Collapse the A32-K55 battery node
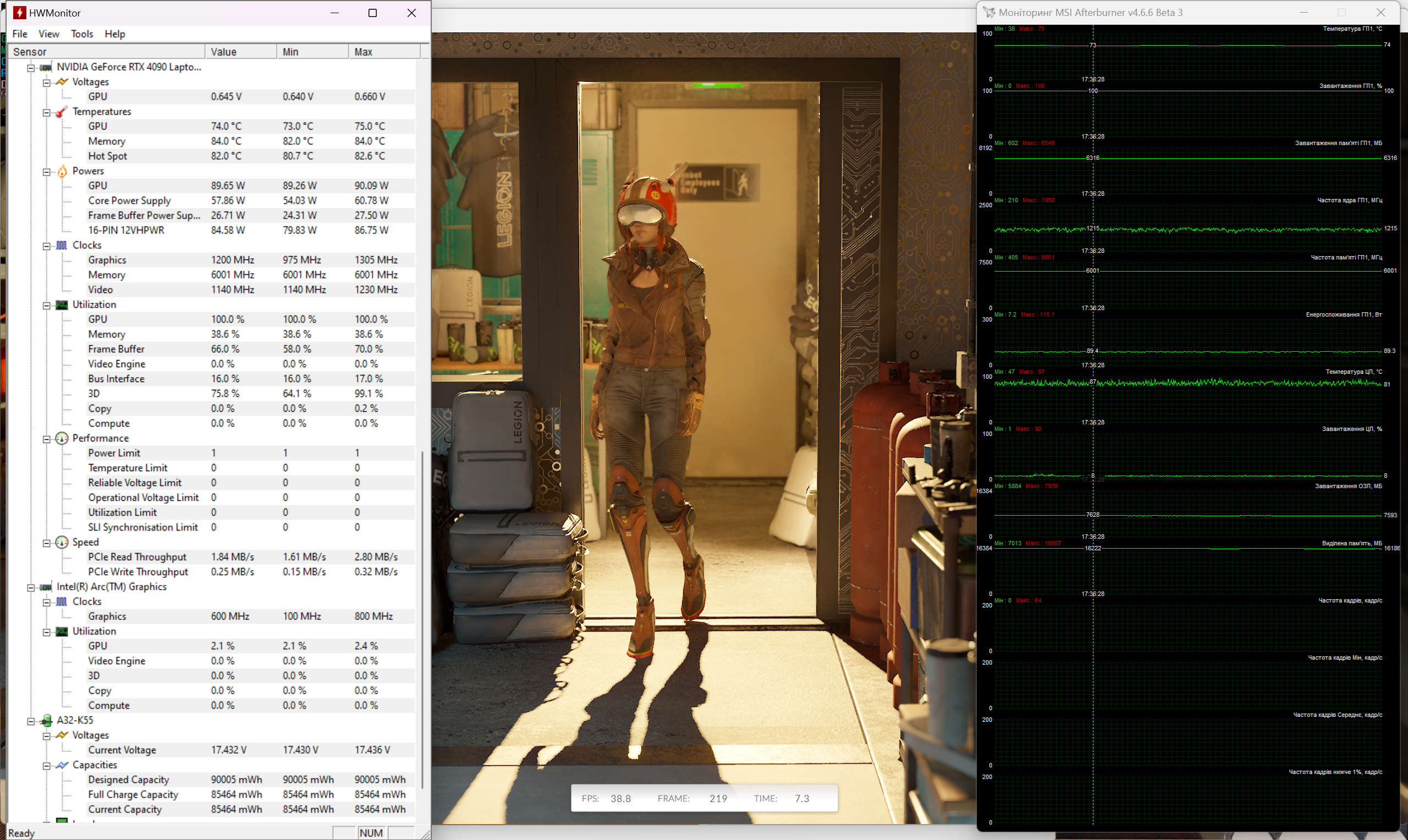 (x=31, y=721)
